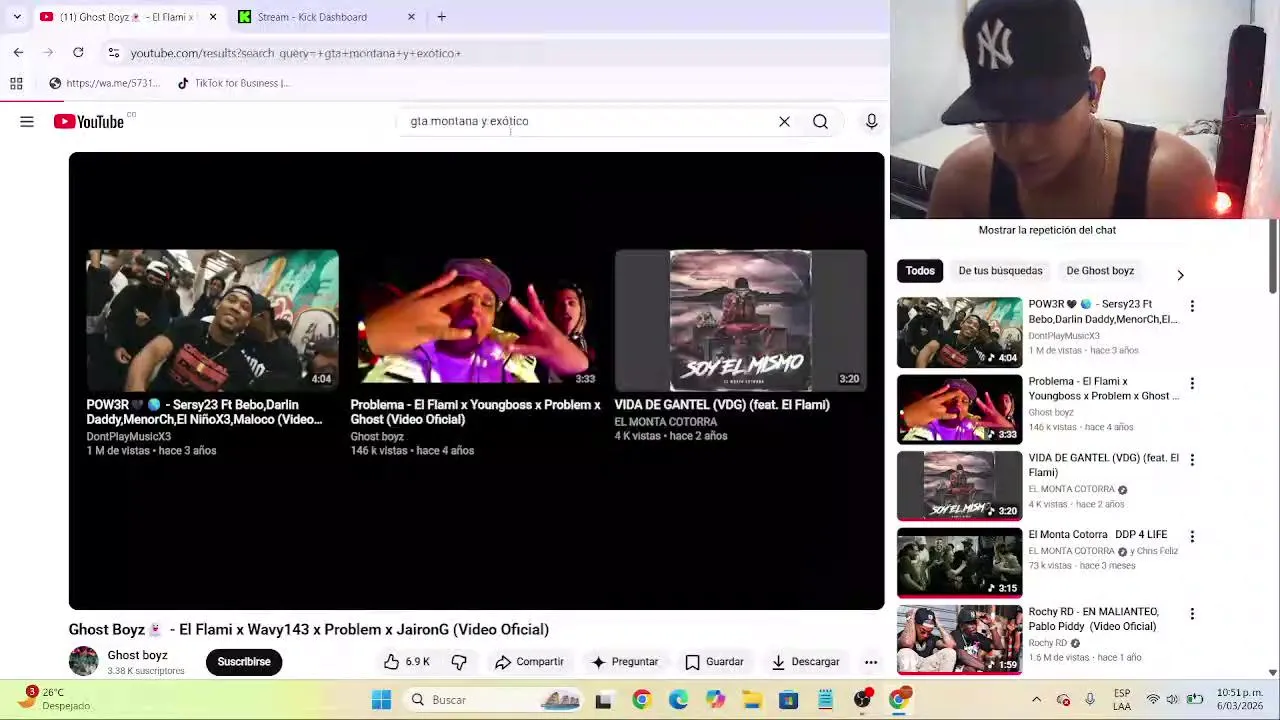Click the Suscribirse button

pos(244,662)
